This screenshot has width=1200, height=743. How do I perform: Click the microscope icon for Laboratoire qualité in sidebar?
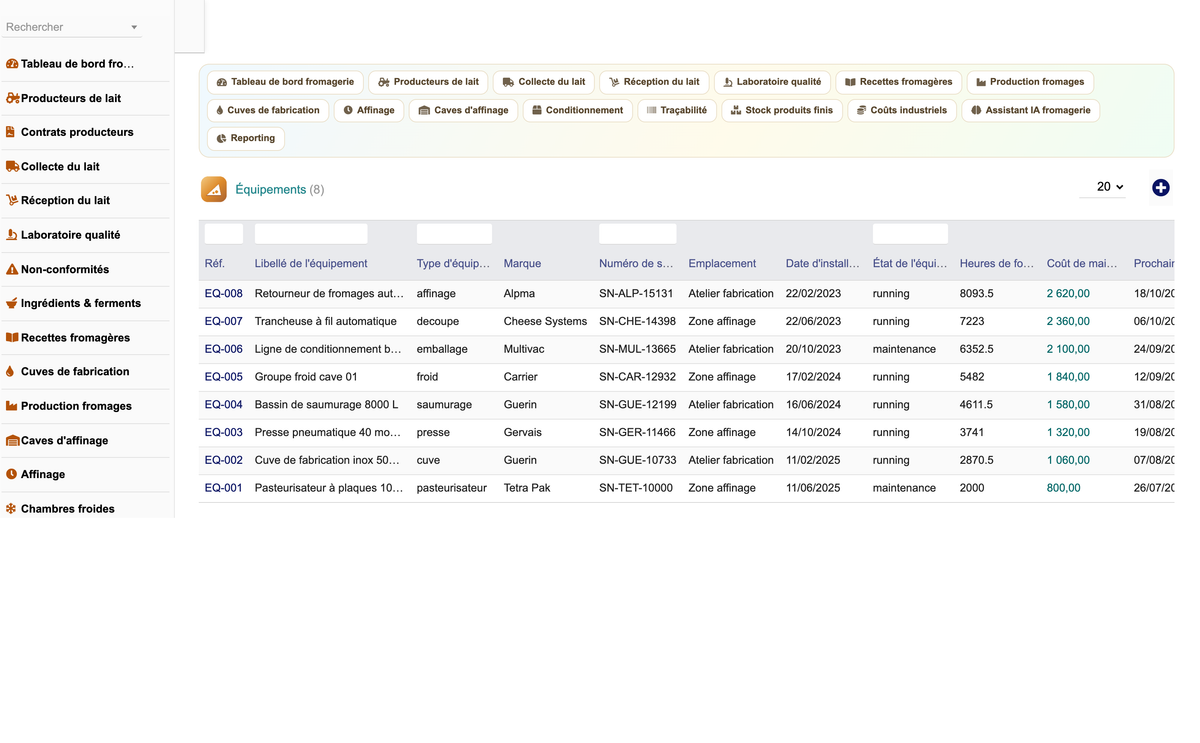click(12, 235)
